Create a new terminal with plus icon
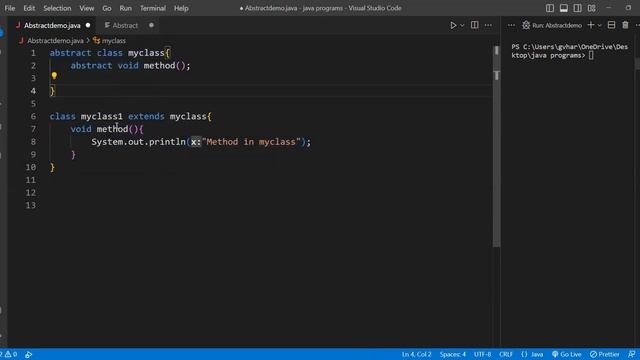 pyautogui.click(x=591, y=25)
